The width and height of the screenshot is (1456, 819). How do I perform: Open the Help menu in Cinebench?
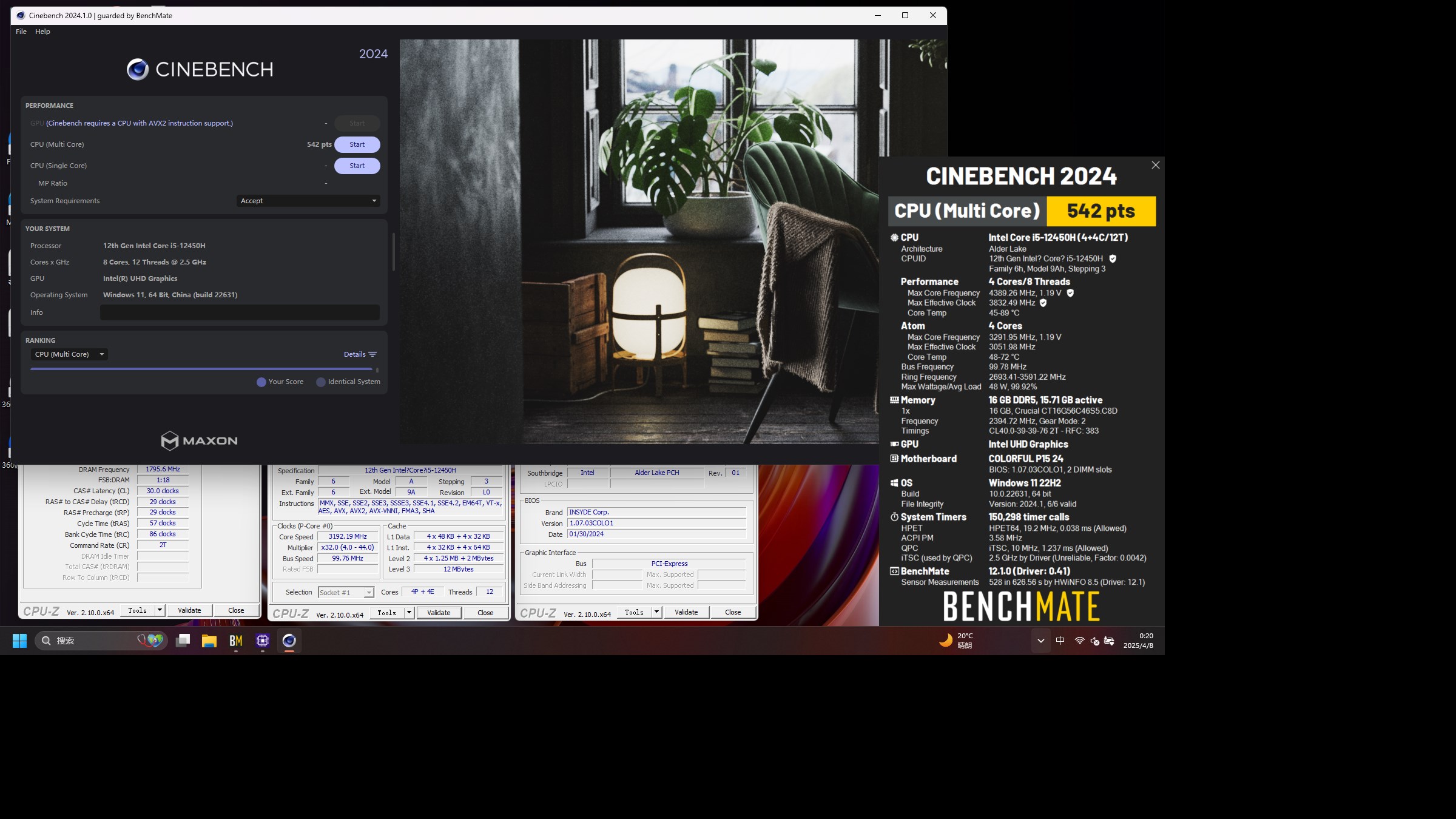tap(42, 32)
